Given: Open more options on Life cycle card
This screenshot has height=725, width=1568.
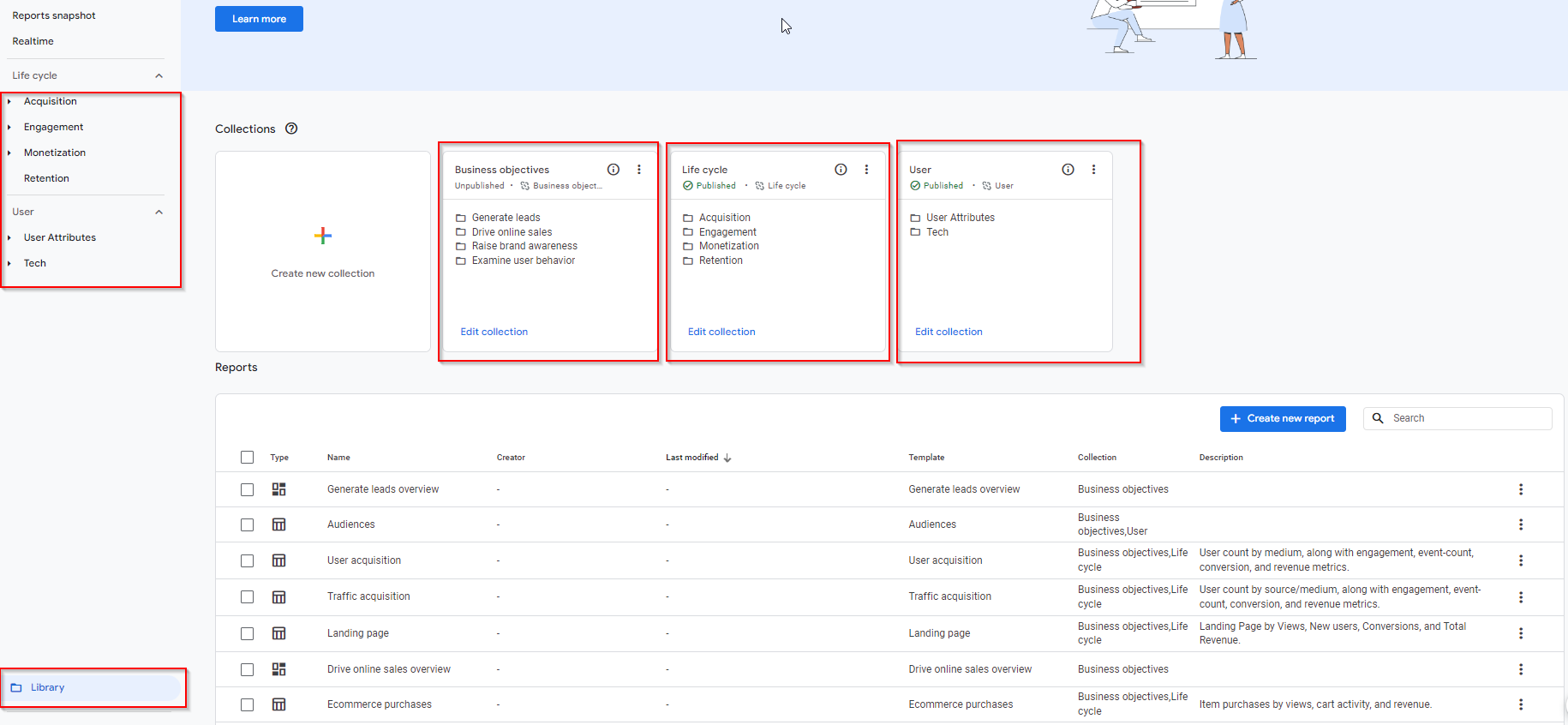Looking at the screenshot, I should point(866,170).
